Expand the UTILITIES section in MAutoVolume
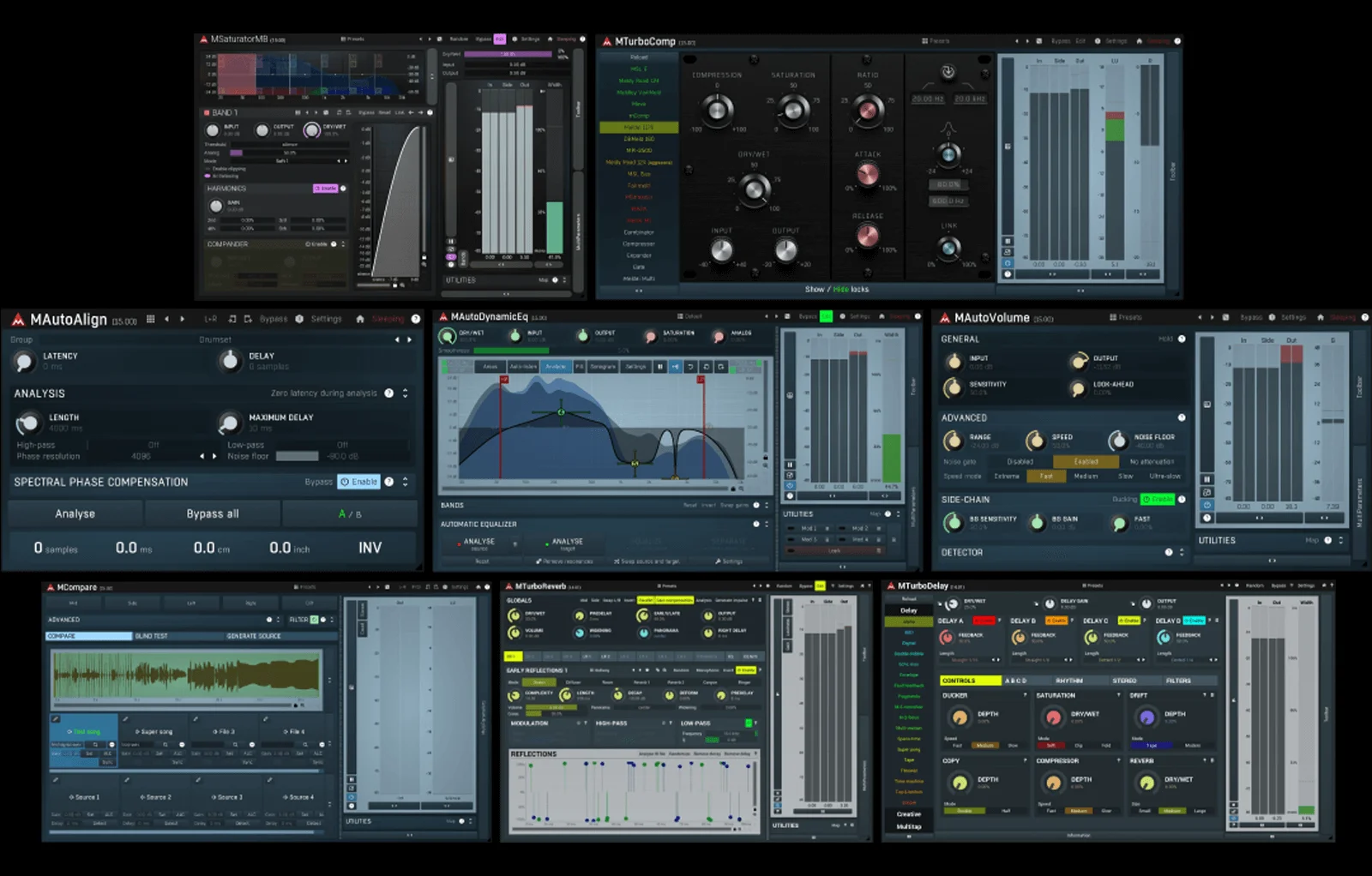The height and width of the screenshot is (876, 1372). [1341, 541]
